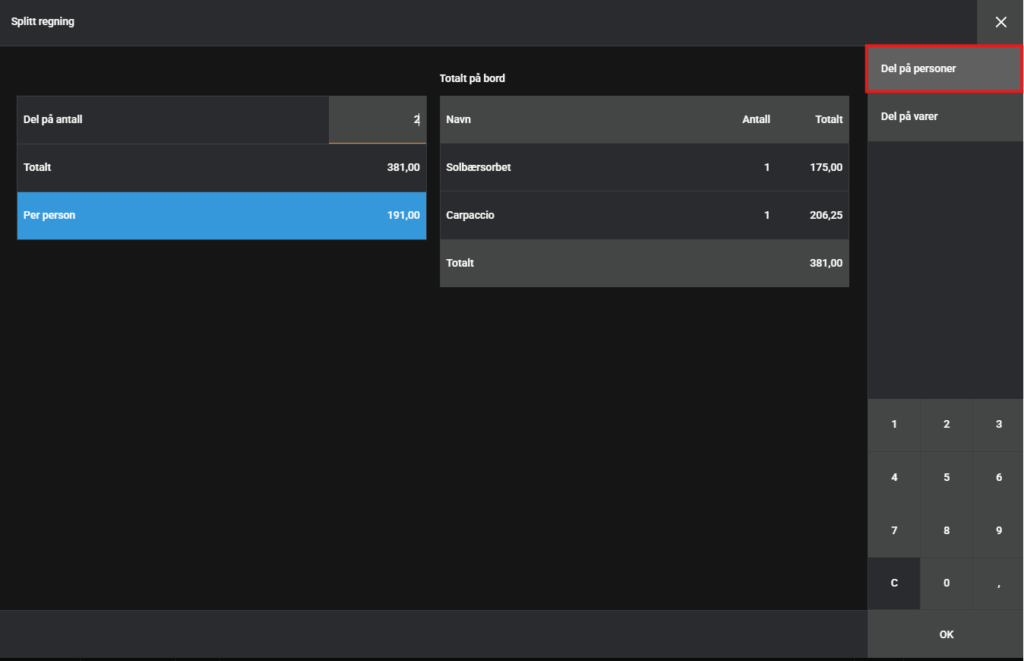
Task: Select the Solbærsorbet item row
Action: pos(644,167)
